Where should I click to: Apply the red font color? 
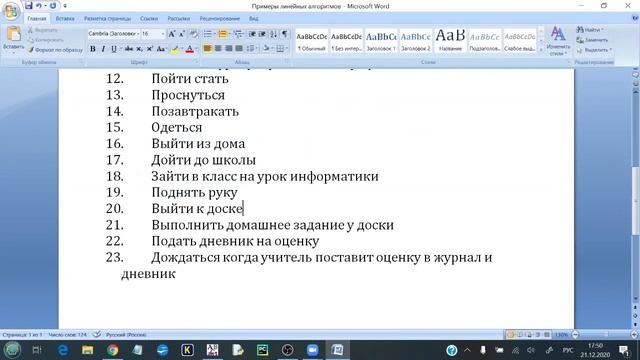[189, 49]
